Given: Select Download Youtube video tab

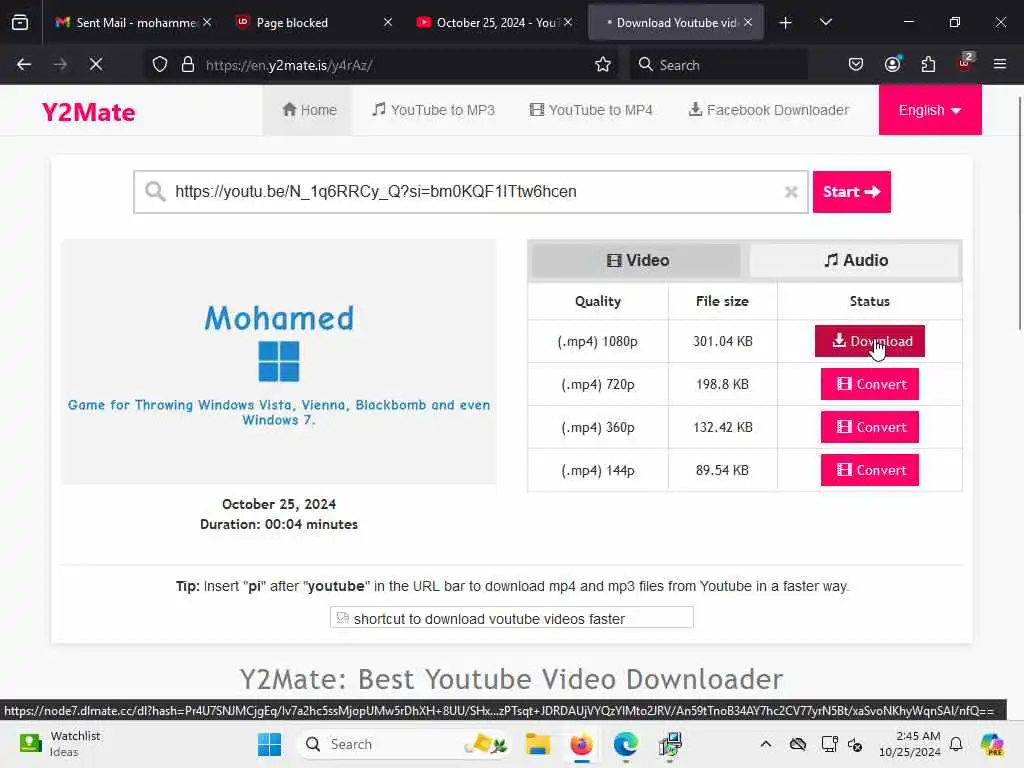Looking at the screenshot, I should point(676,22).
